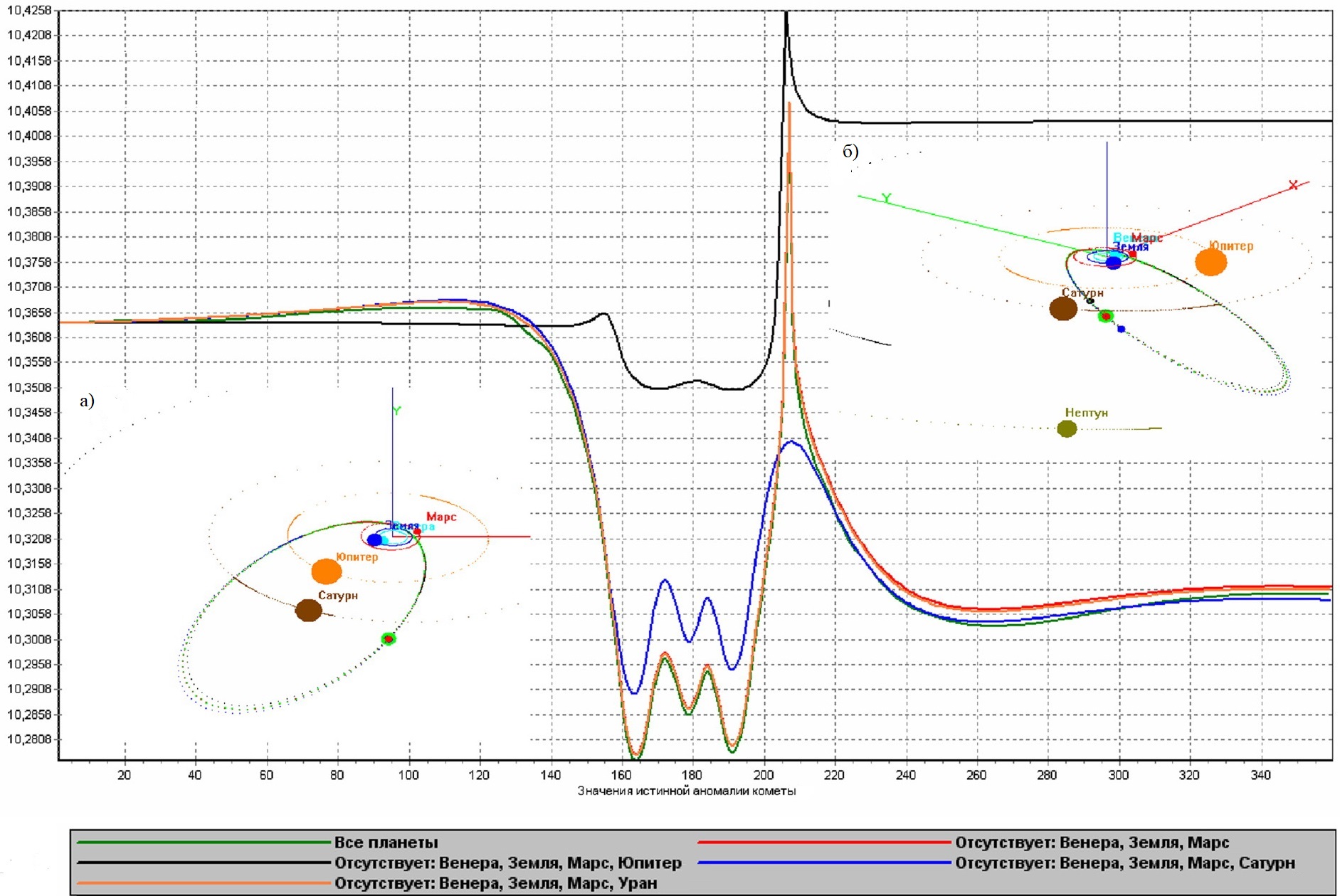The image size is (1340, 896).
Task: Click the green line swatch for Все планеты
Action: pos(204,843)
